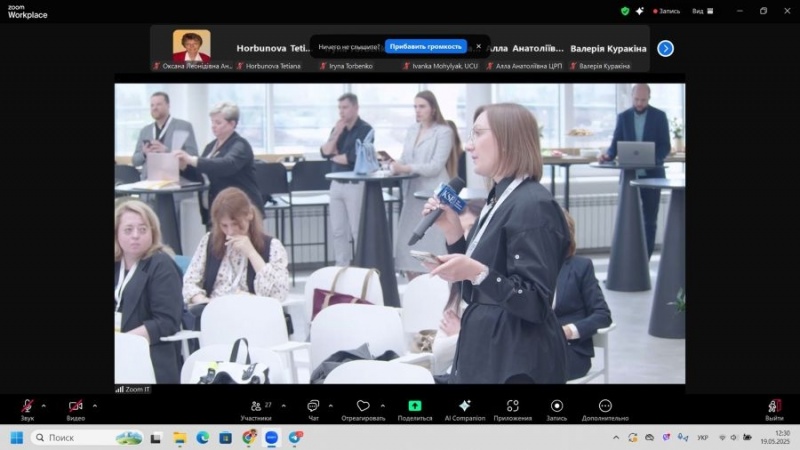Click the green encryption shield icon
The width and height of the screenshot is (800, 450).
pos(625,11)
